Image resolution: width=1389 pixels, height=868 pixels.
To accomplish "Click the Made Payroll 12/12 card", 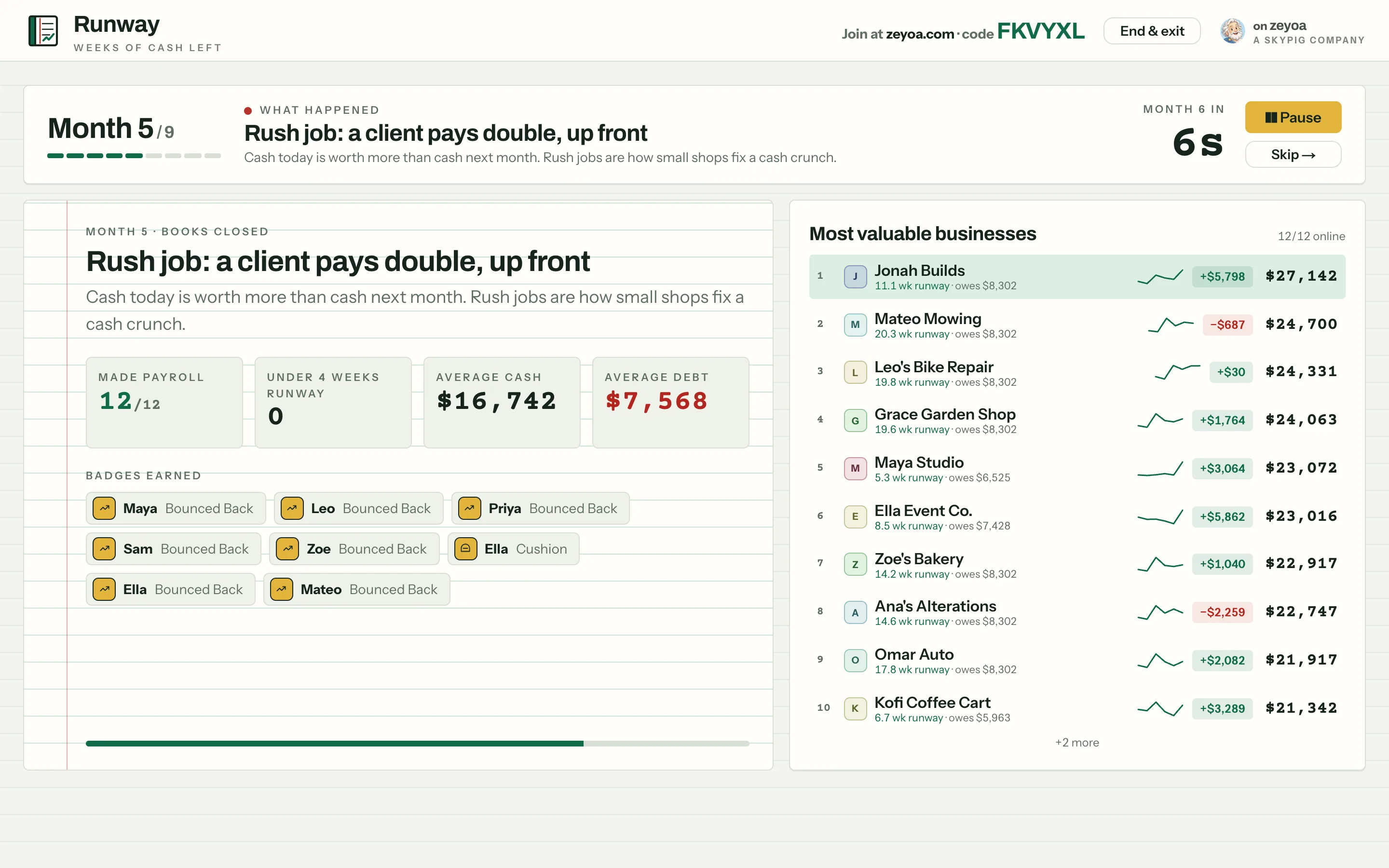I will 164,403.
